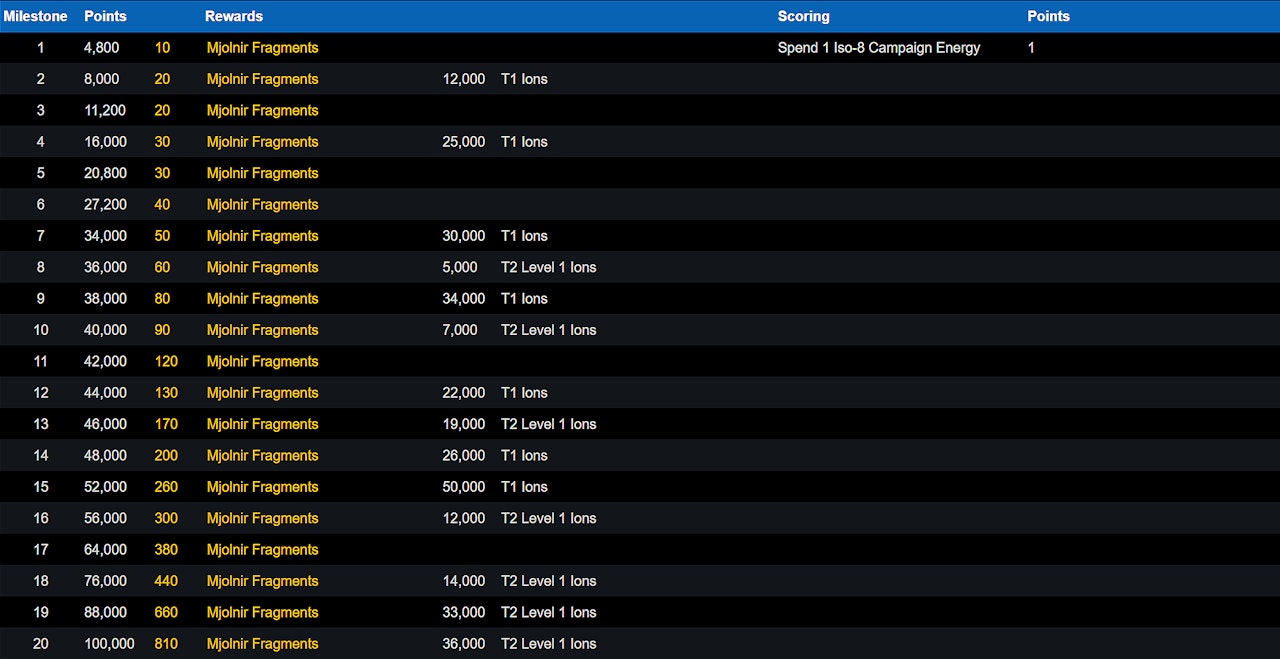Select the 5,000 T2 Ions quantity
The image size is (1280, 659).
[460, 267]
